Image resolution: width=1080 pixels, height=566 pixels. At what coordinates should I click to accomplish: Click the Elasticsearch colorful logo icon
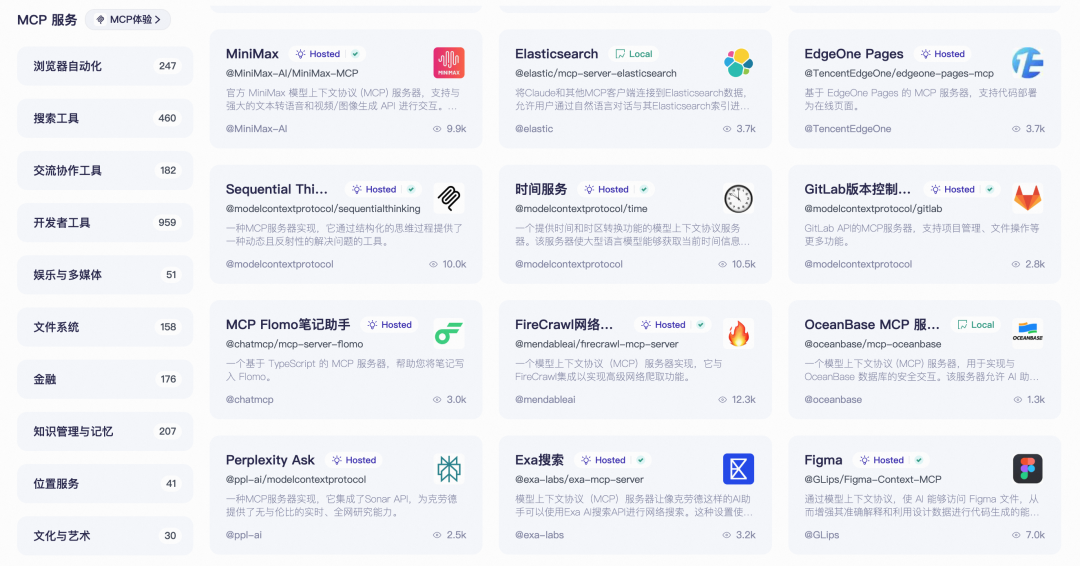(738, 63)
